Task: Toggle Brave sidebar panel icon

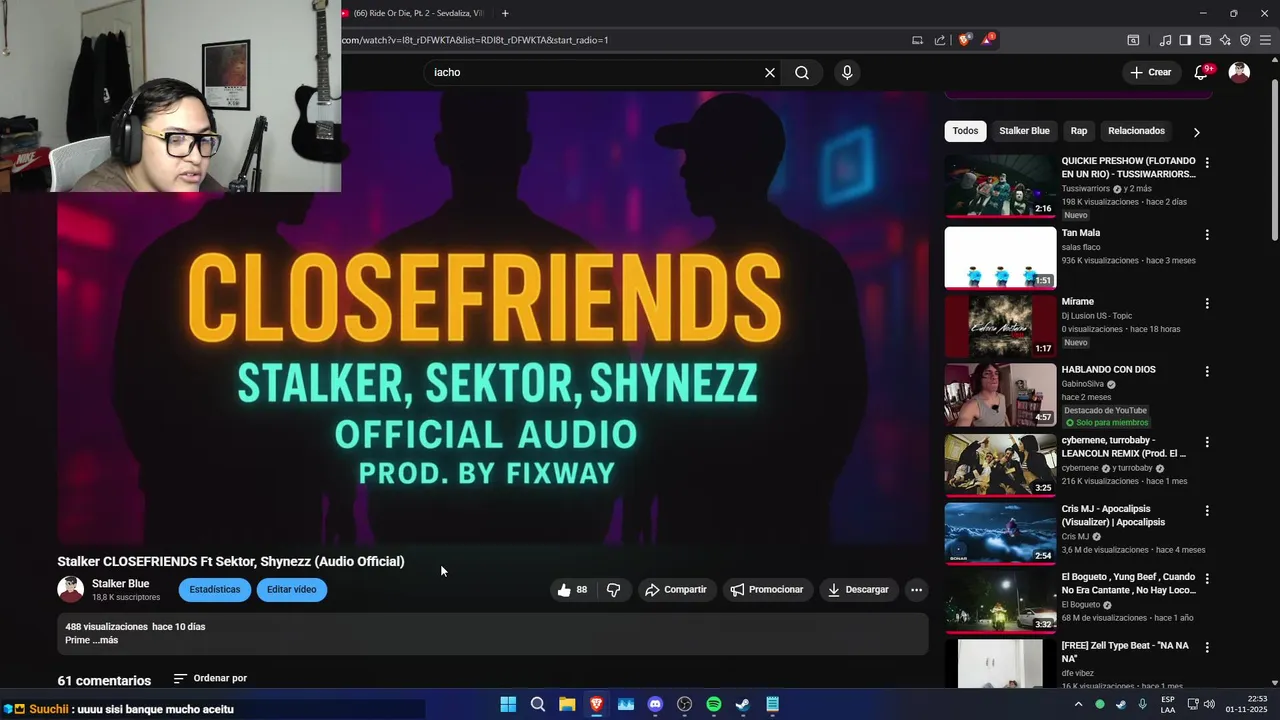Action: [x=1185, y=40]
